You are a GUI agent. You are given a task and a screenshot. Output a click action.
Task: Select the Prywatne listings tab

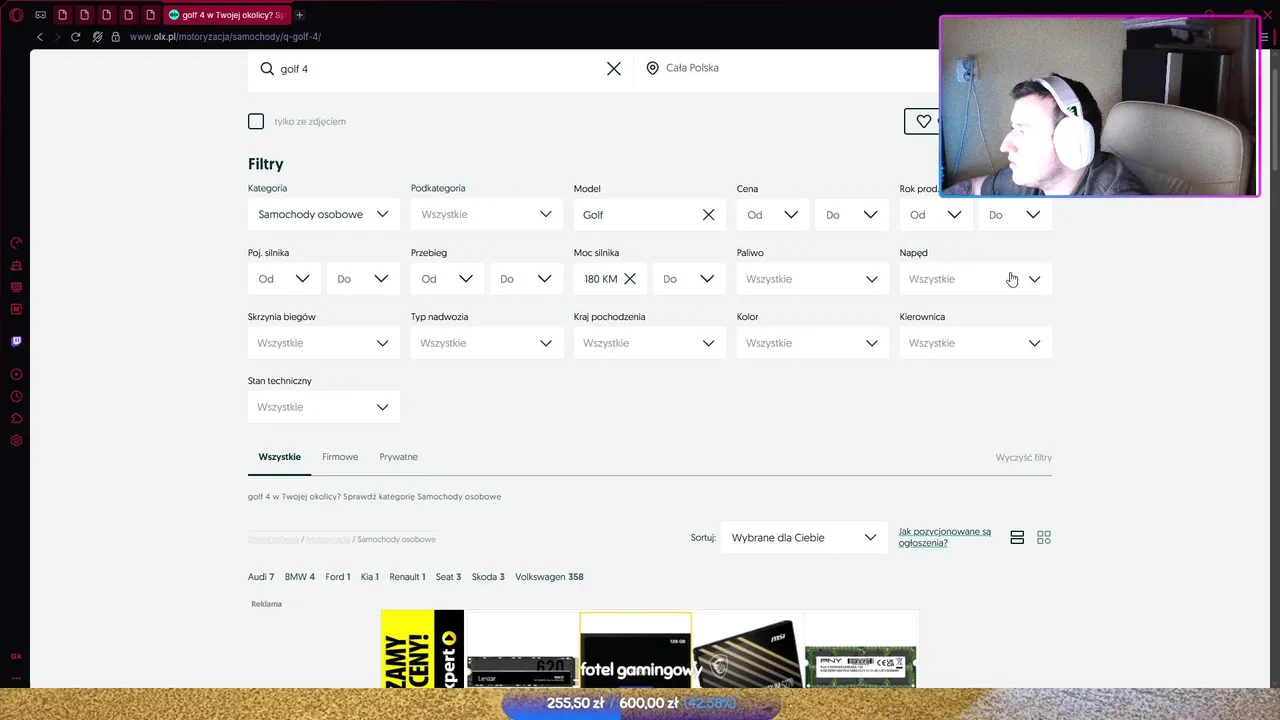click(398, 457)
